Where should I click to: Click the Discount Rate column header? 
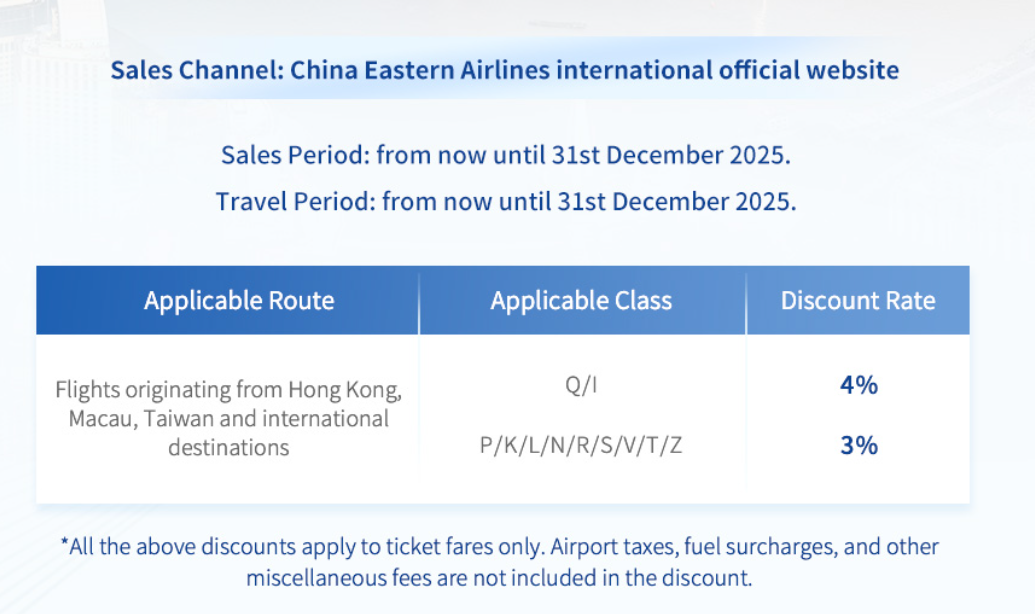coord(858,300)
